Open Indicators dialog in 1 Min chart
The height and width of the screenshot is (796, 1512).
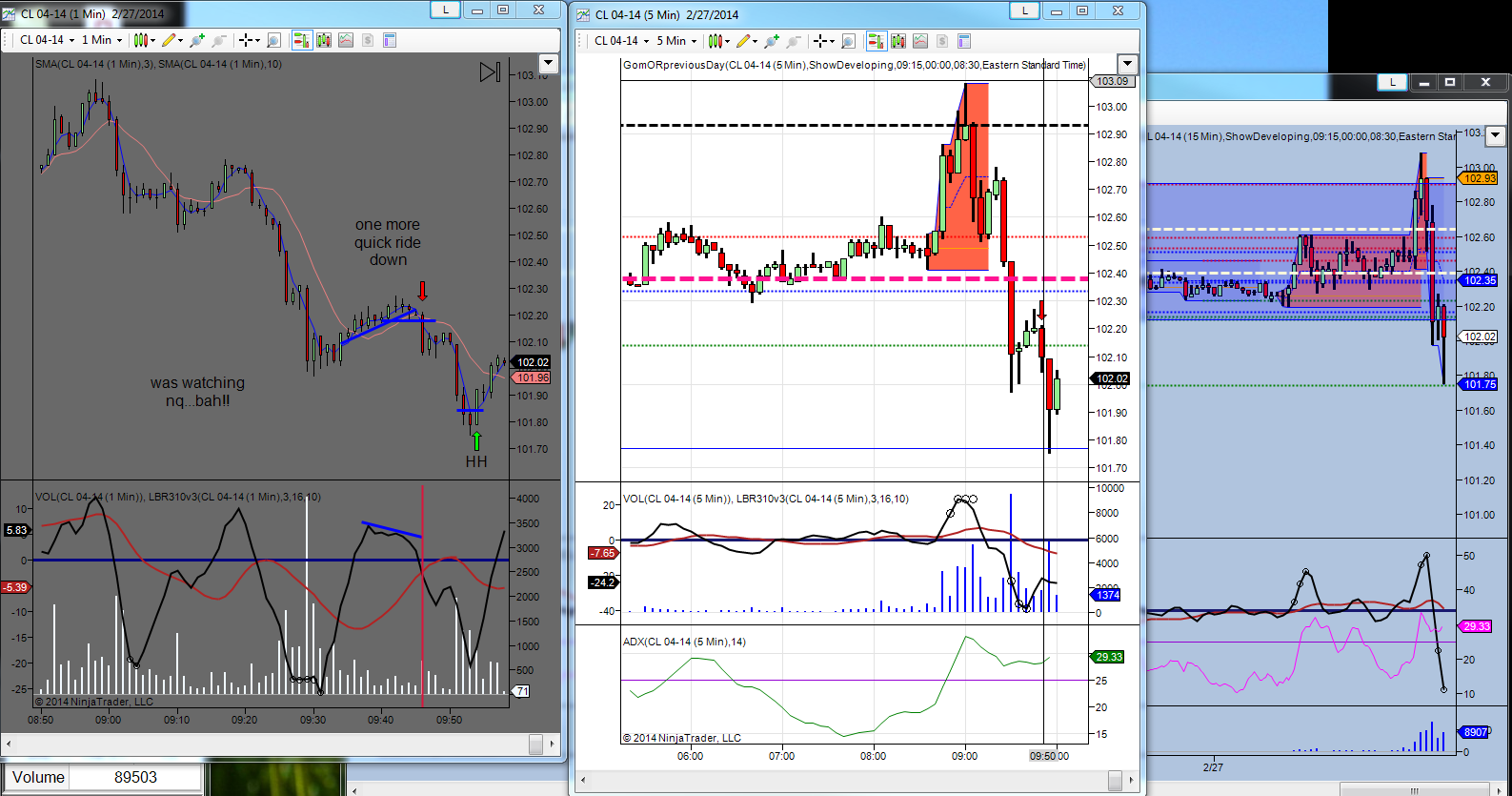pos(346,40)
